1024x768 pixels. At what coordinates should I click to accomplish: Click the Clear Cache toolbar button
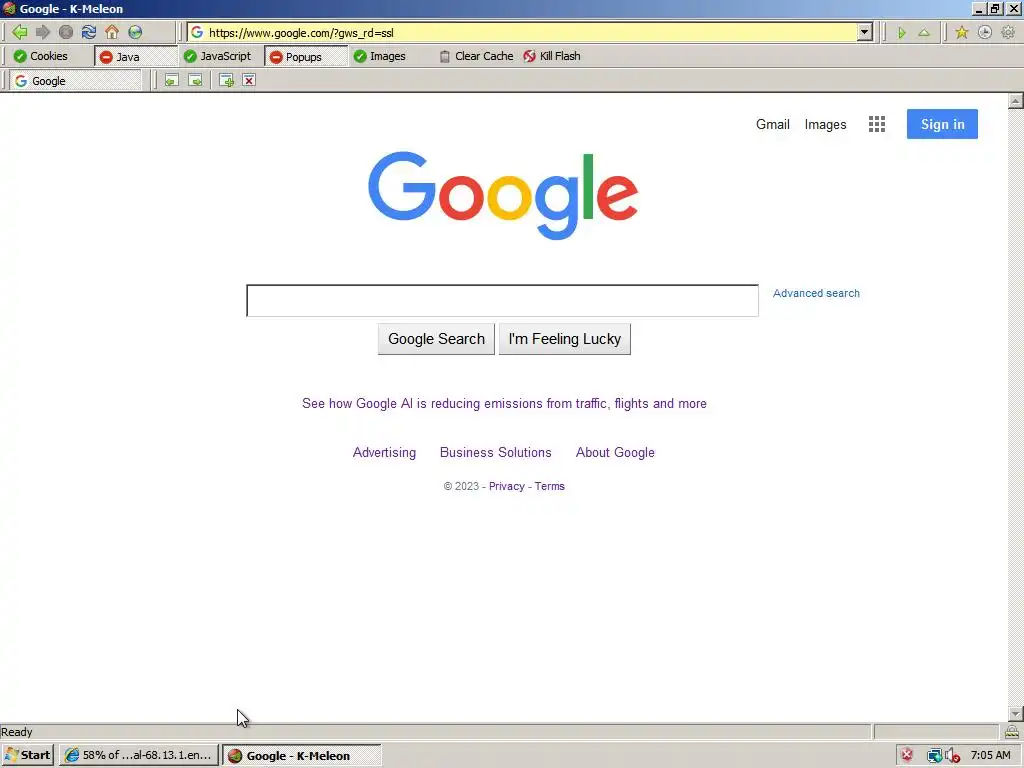coord(476,56)
